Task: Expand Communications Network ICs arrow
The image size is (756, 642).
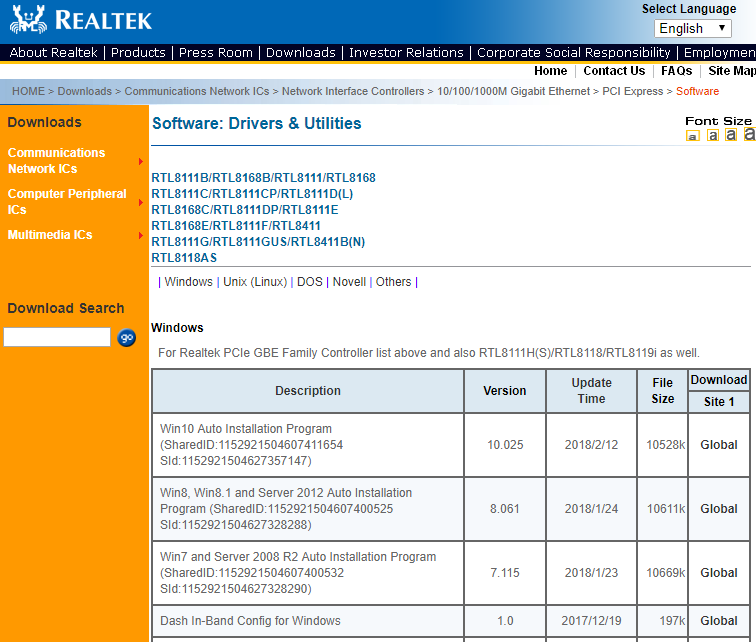Action: (141, 161)
